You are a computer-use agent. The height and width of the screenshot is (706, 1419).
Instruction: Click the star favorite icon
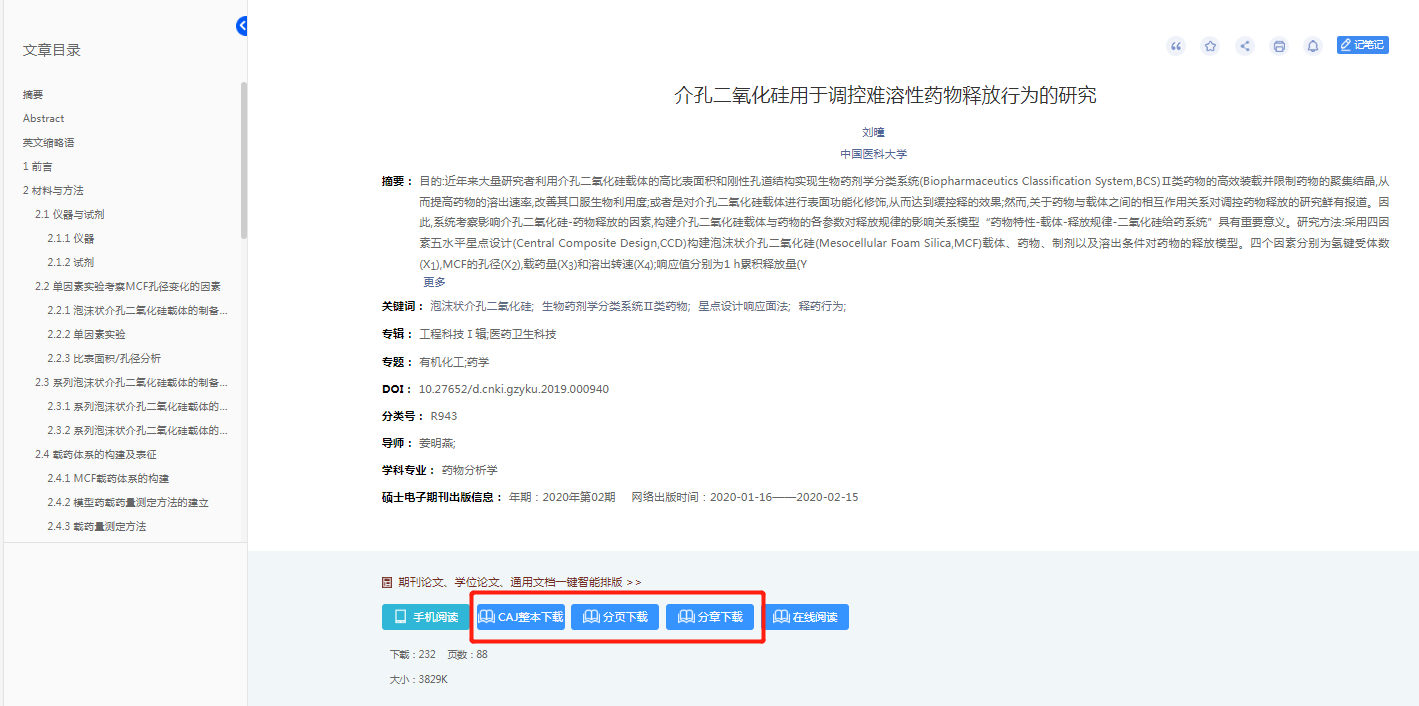(1210, 46)
